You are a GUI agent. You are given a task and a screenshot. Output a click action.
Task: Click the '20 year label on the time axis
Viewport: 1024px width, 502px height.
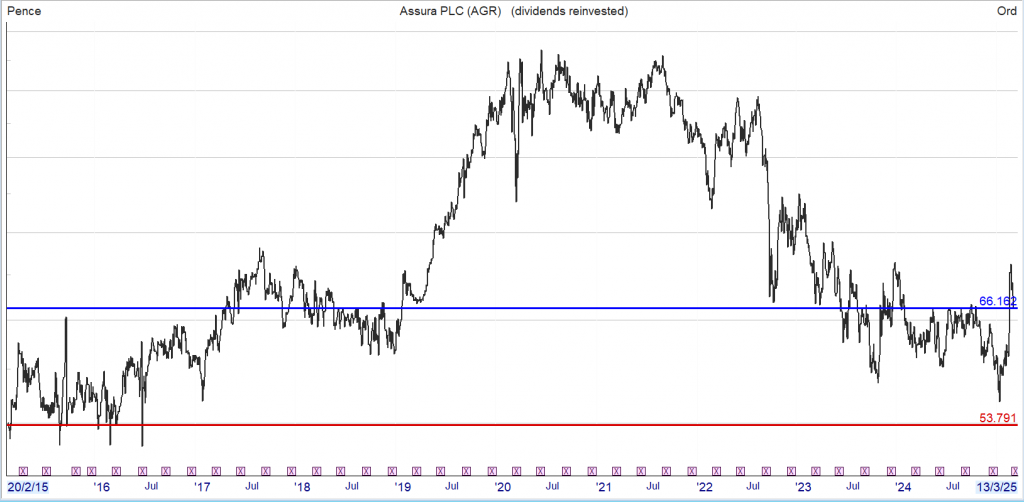click(502, 487)
